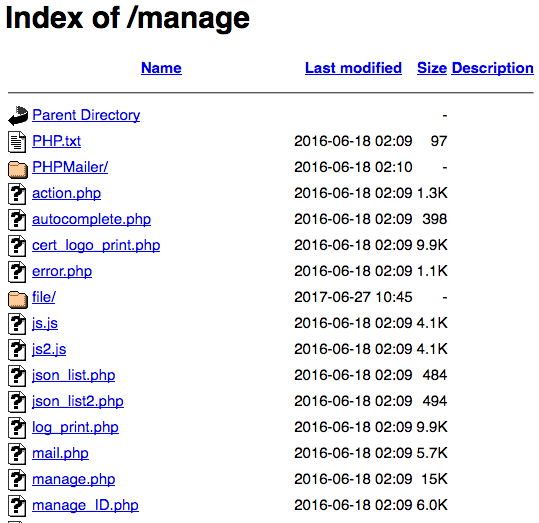
Task: Open cert_logo_print.php link
Action: pos(96,245)
